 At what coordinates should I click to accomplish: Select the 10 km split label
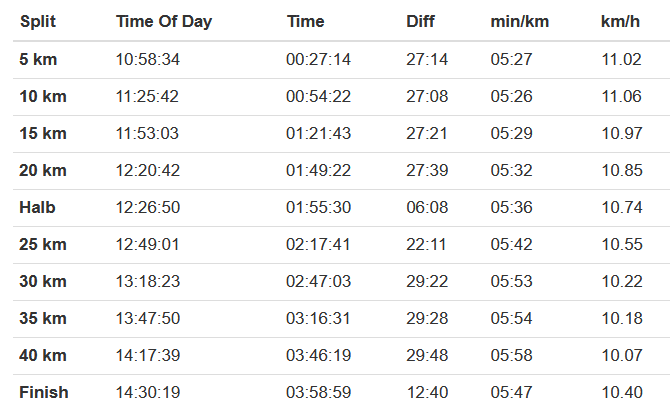(x=42, y=97)
